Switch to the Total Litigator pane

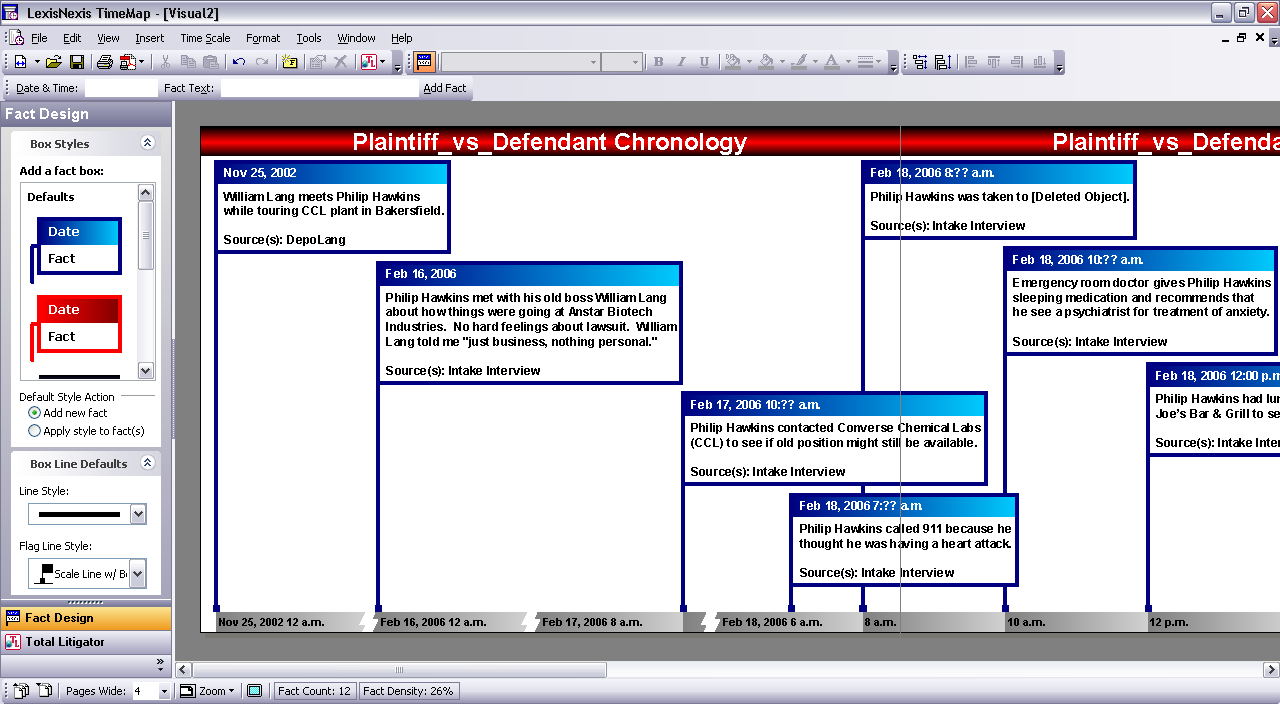point(64,642)
